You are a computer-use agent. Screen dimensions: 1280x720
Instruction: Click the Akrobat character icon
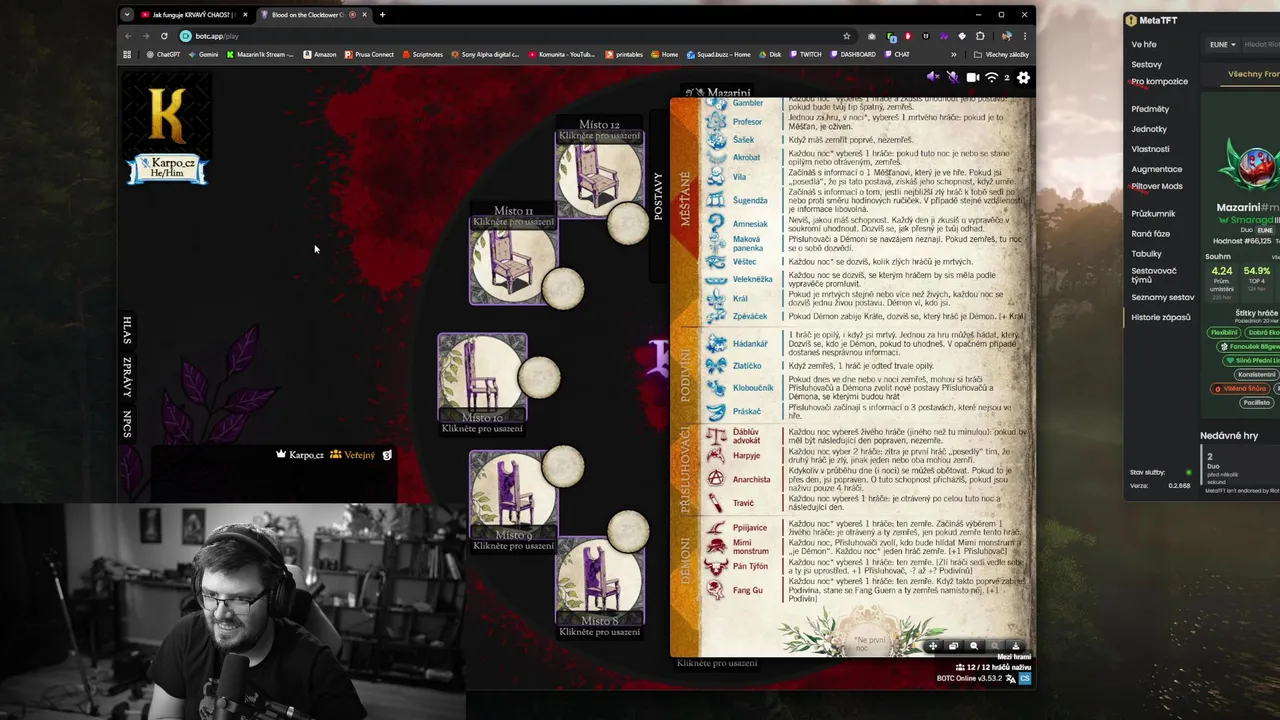click(716, 157)
